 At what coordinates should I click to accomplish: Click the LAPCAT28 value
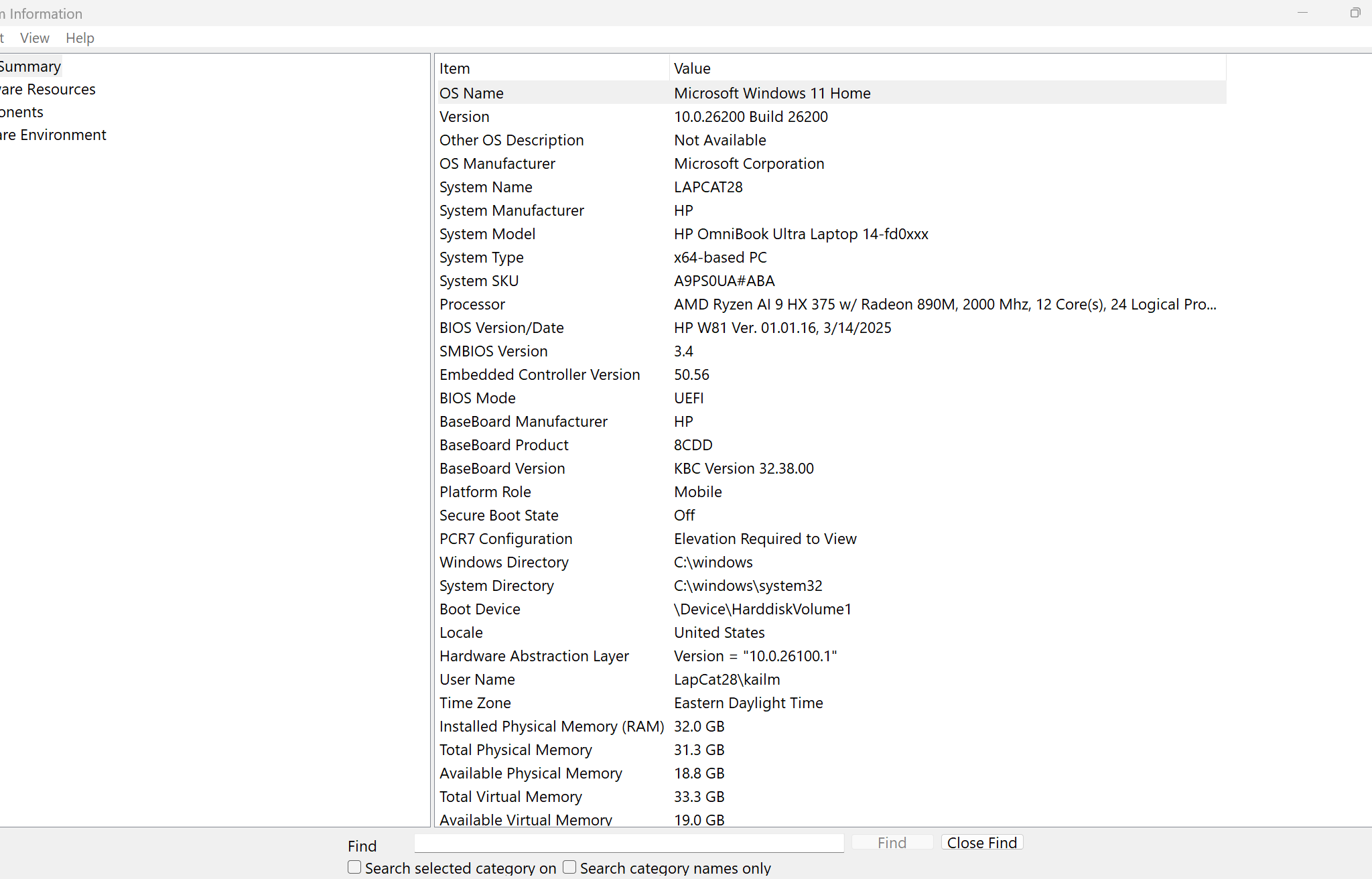pyautogui.click(x=708, y=187)
